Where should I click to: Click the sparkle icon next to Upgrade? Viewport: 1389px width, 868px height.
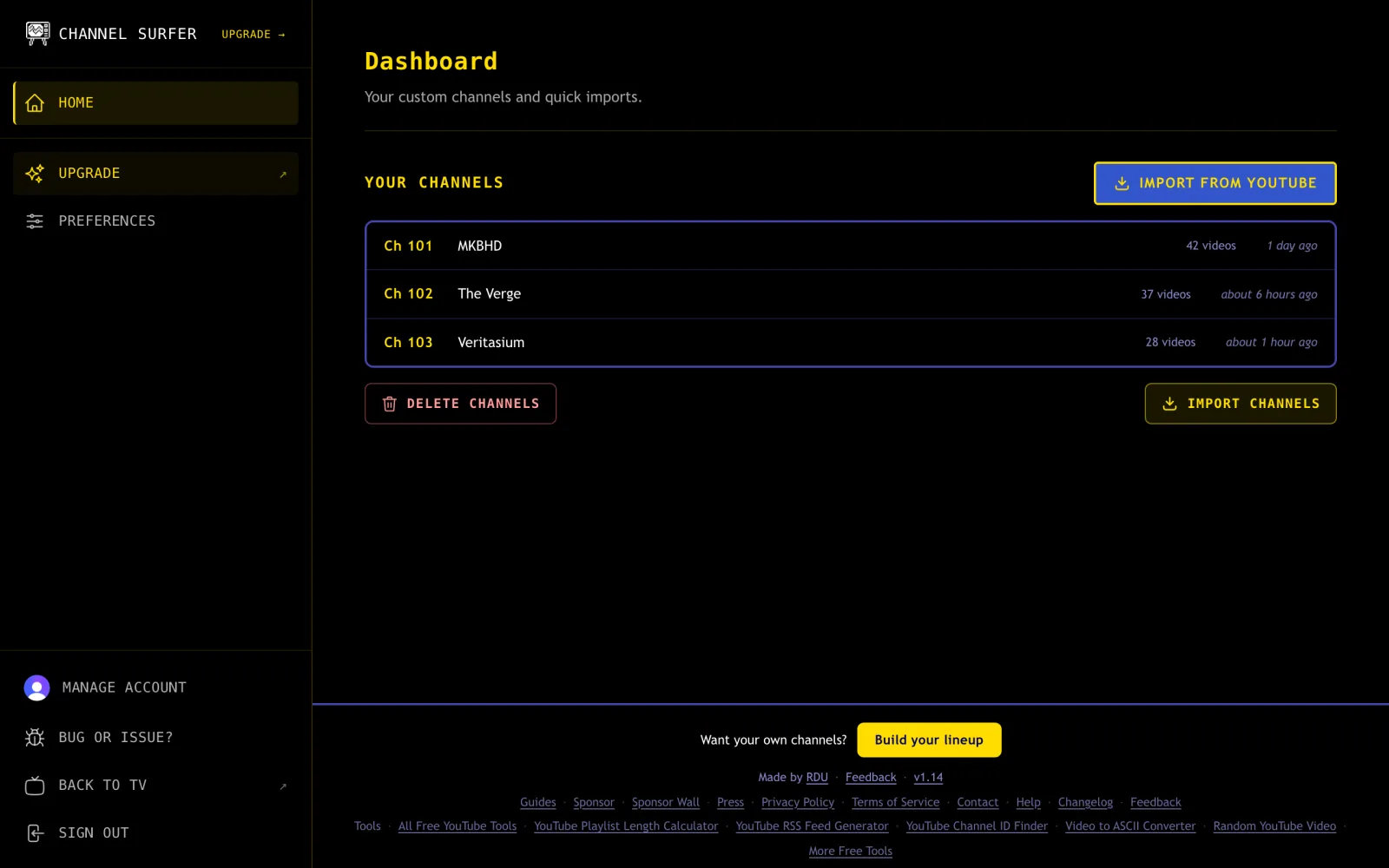pos(35,174)
